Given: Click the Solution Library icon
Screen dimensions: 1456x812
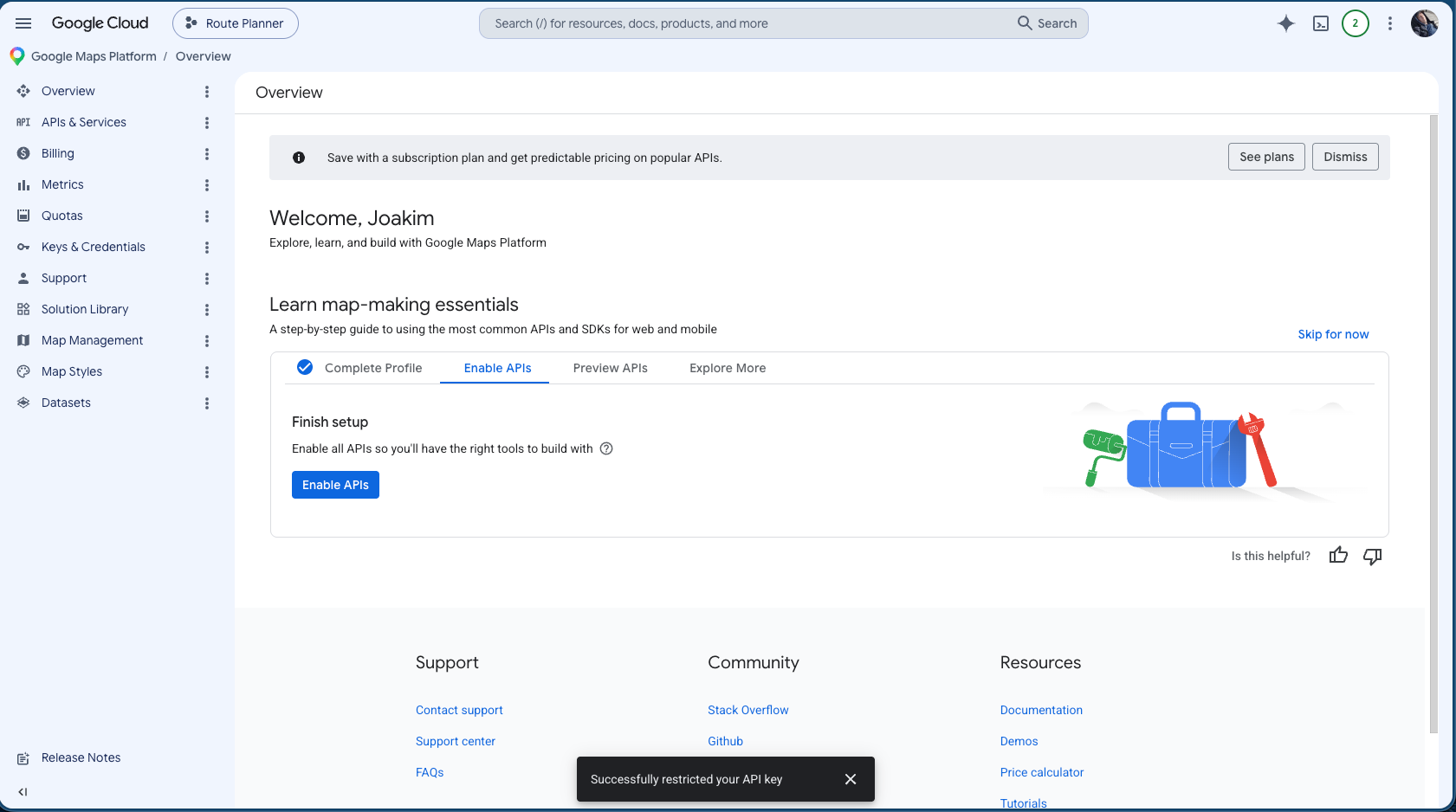Looking at the screenshot, I should [23, 309].
